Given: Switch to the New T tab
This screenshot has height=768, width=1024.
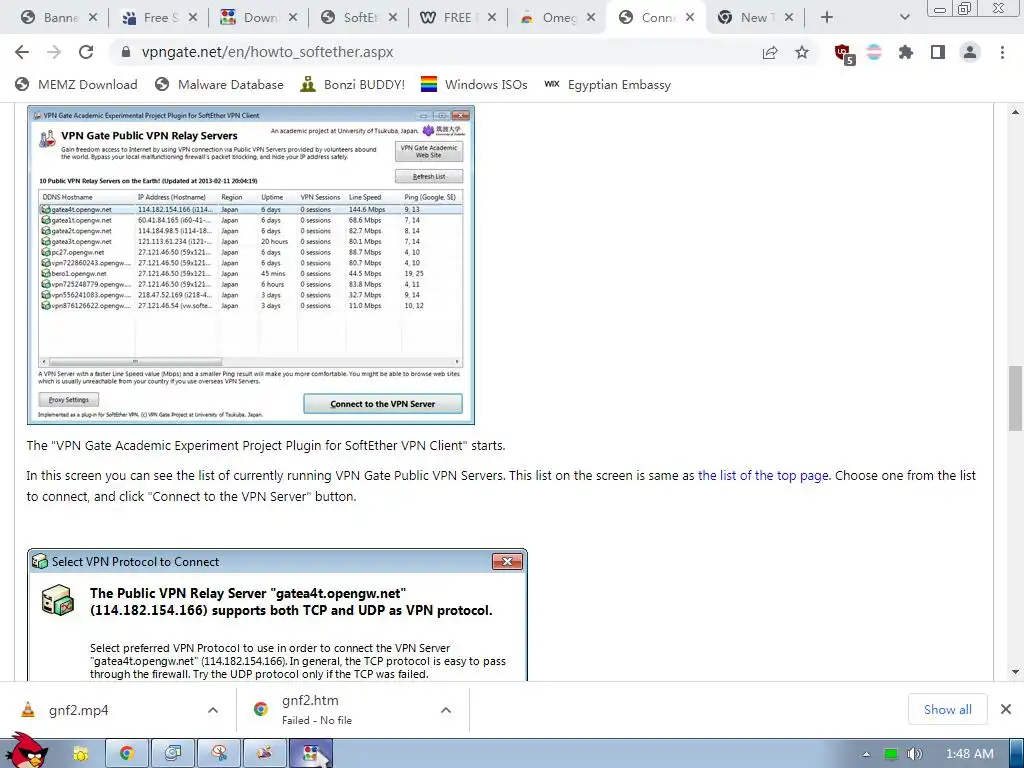Looking at the screenshot, I should pyautogui.click(x=748, y=18).
